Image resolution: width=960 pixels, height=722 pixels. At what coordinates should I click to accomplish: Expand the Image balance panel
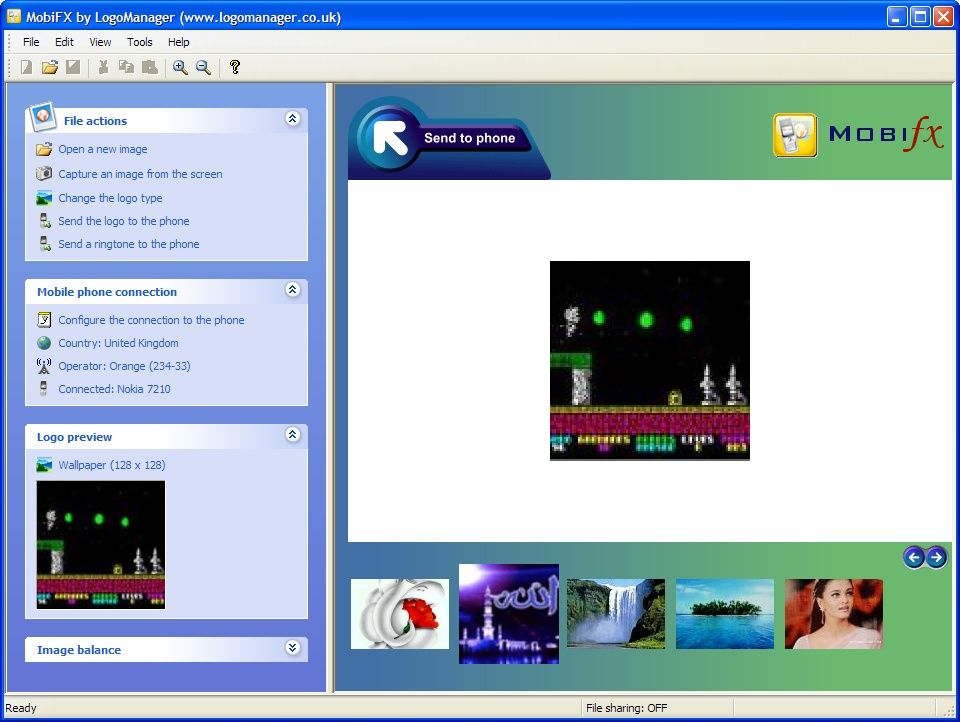pos(293,648)
